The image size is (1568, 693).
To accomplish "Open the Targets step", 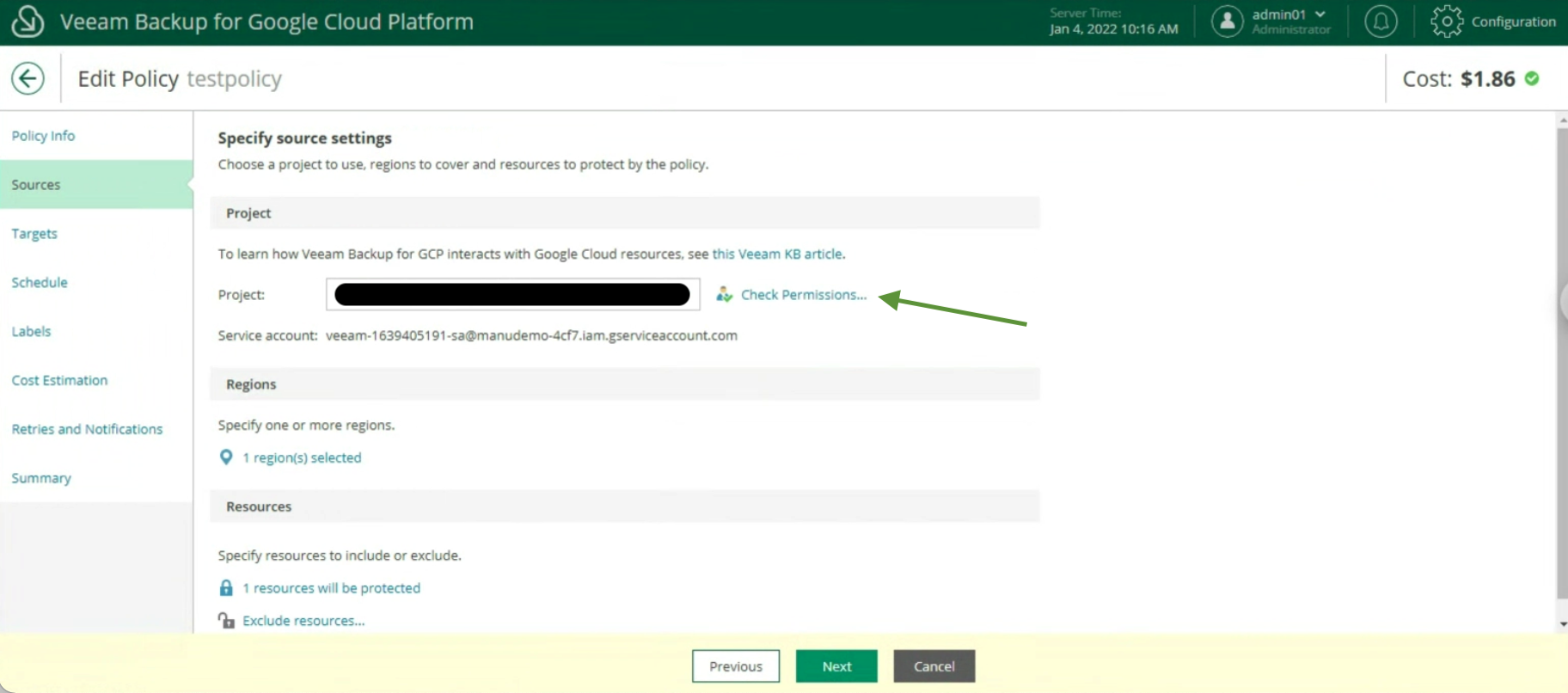I will [34, 234].
